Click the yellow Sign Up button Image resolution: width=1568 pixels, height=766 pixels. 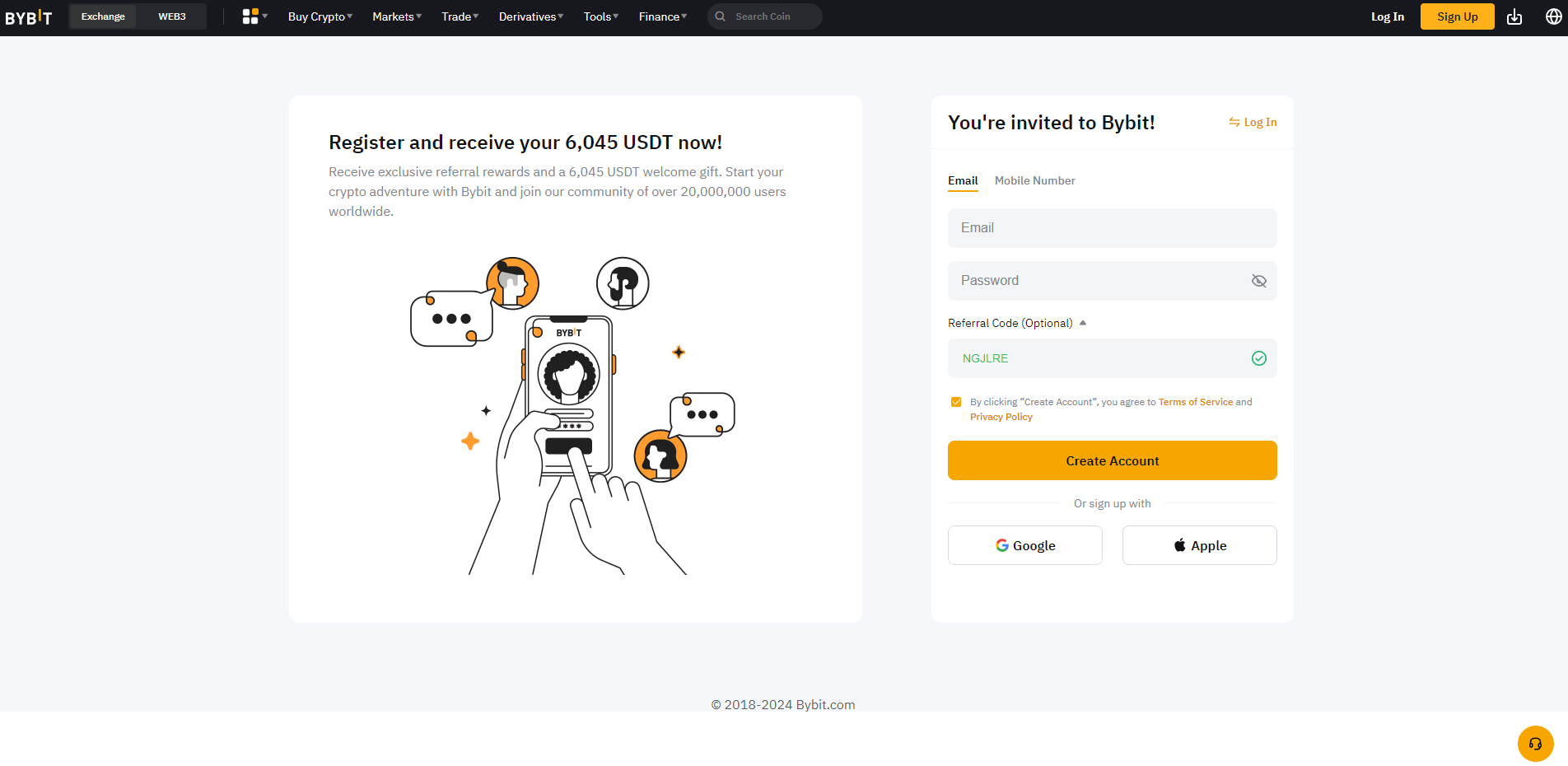coord(1458,16)
